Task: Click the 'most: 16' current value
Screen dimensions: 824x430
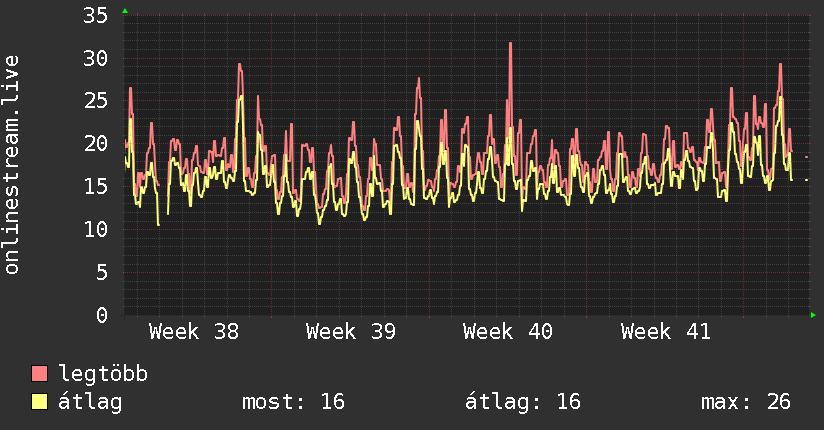Action: (x=293, y=402)
